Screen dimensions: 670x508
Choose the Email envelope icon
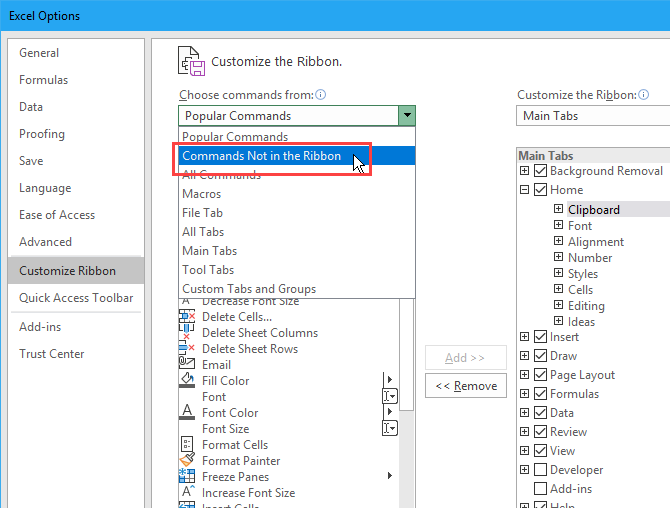[187, 365]
